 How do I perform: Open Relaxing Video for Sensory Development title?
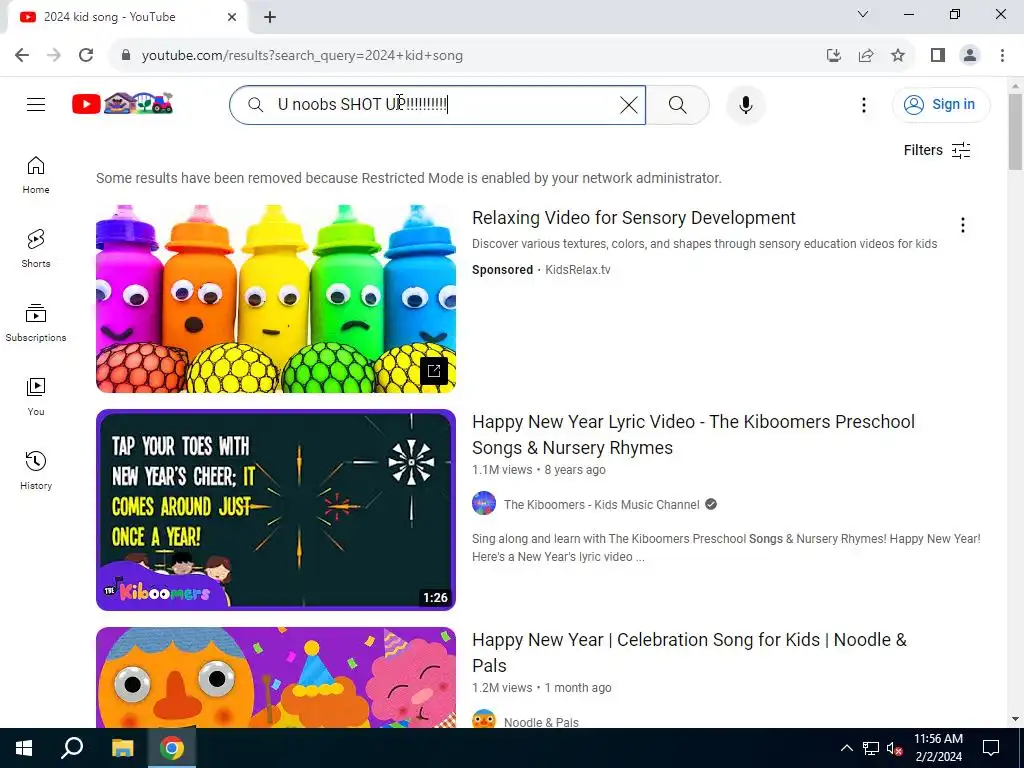coord(633,217)
